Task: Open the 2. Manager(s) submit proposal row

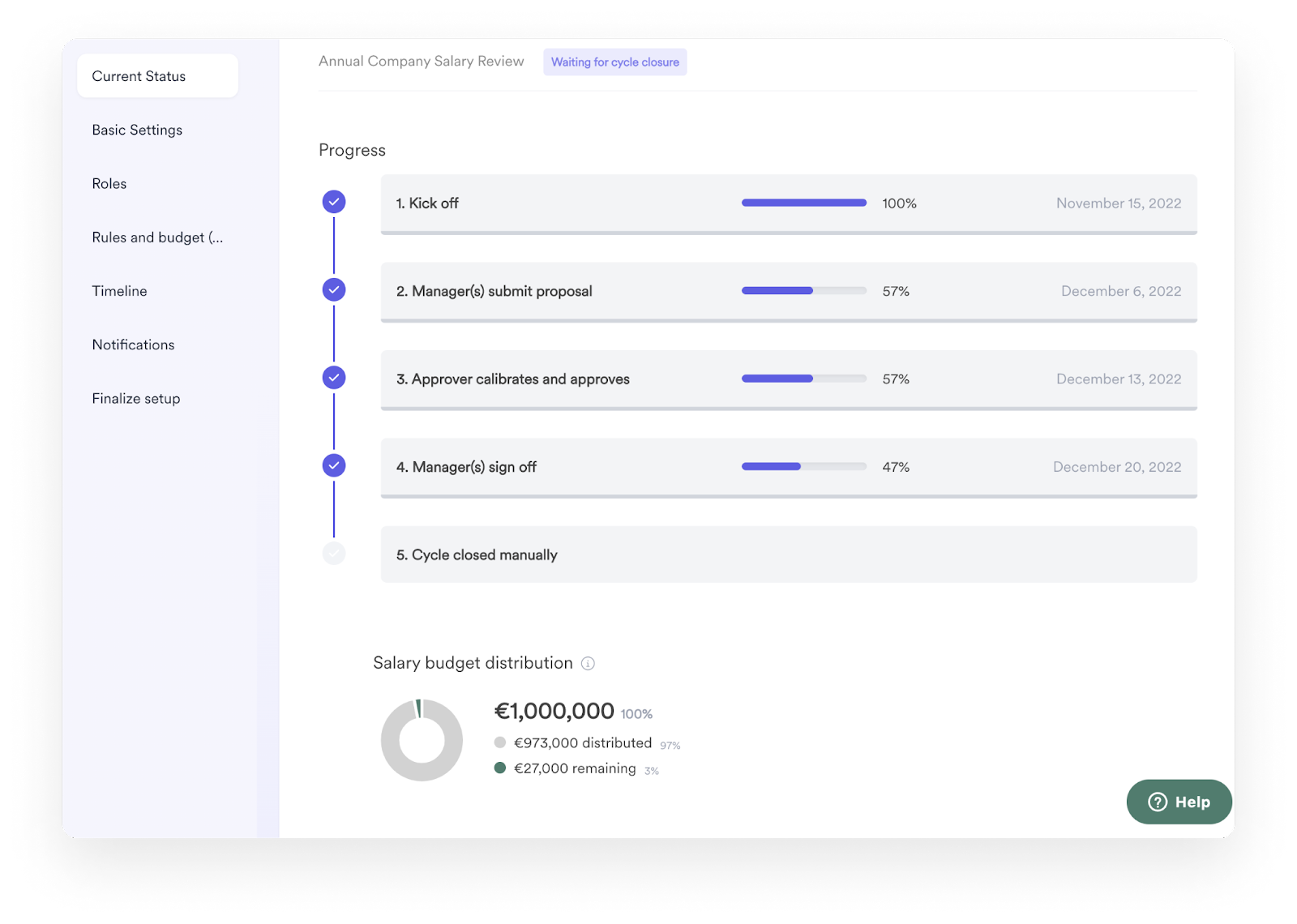Action: coord(789,292)
